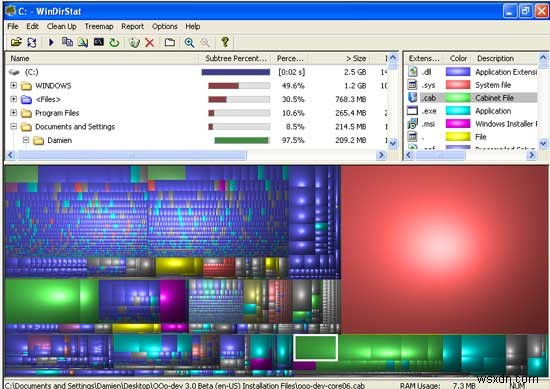Click the WinDirStat title bar tree icon
This screenshot has width=550, height=389.
pyautogui.click(x=11, y=11)
